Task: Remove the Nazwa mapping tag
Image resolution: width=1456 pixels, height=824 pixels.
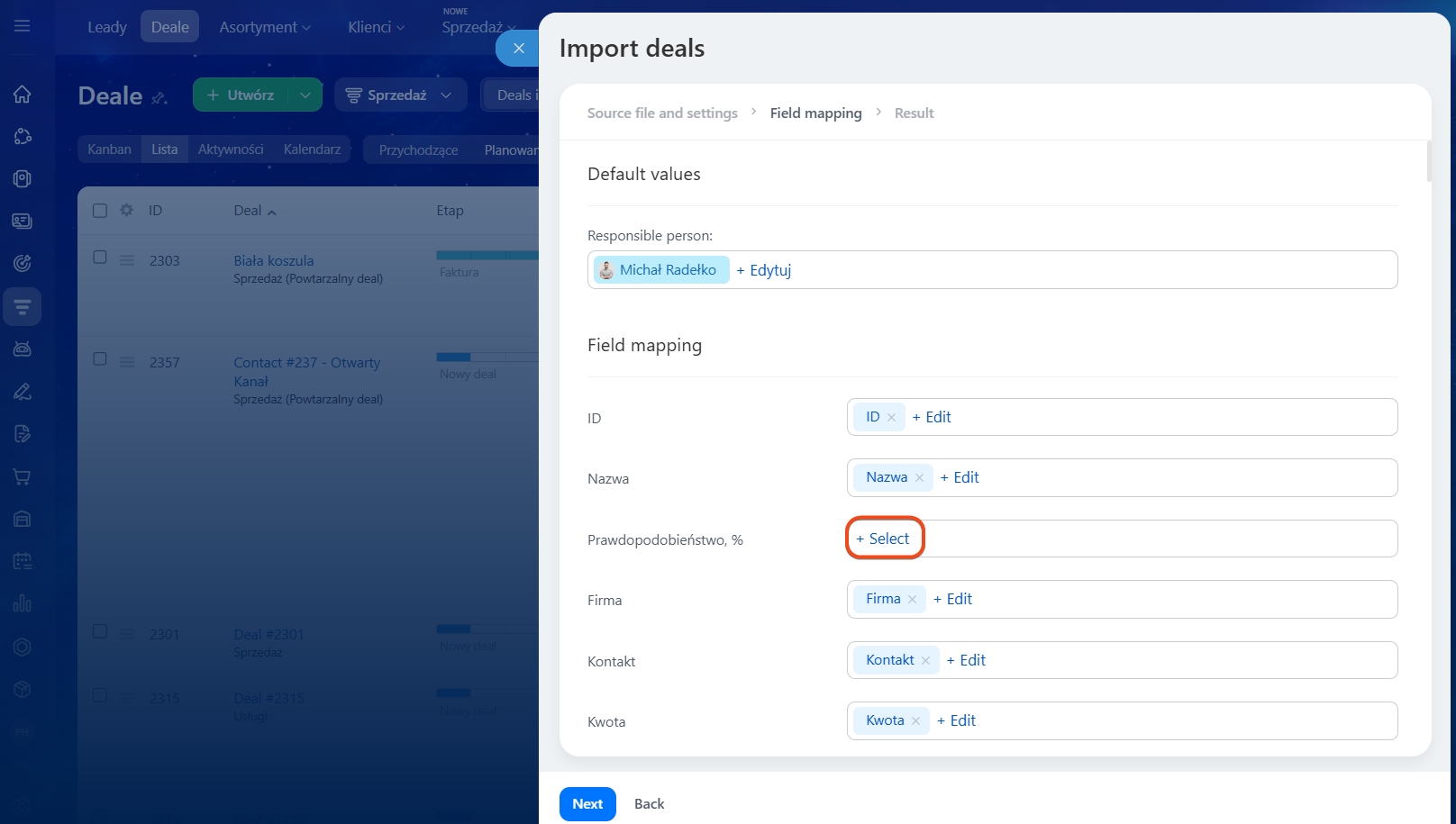Action: pyautogui.click(x=919, y=478)
